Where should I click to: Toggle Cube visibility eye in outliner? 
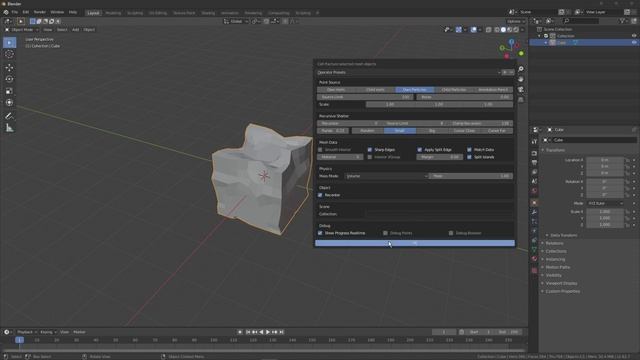point(634,42)
